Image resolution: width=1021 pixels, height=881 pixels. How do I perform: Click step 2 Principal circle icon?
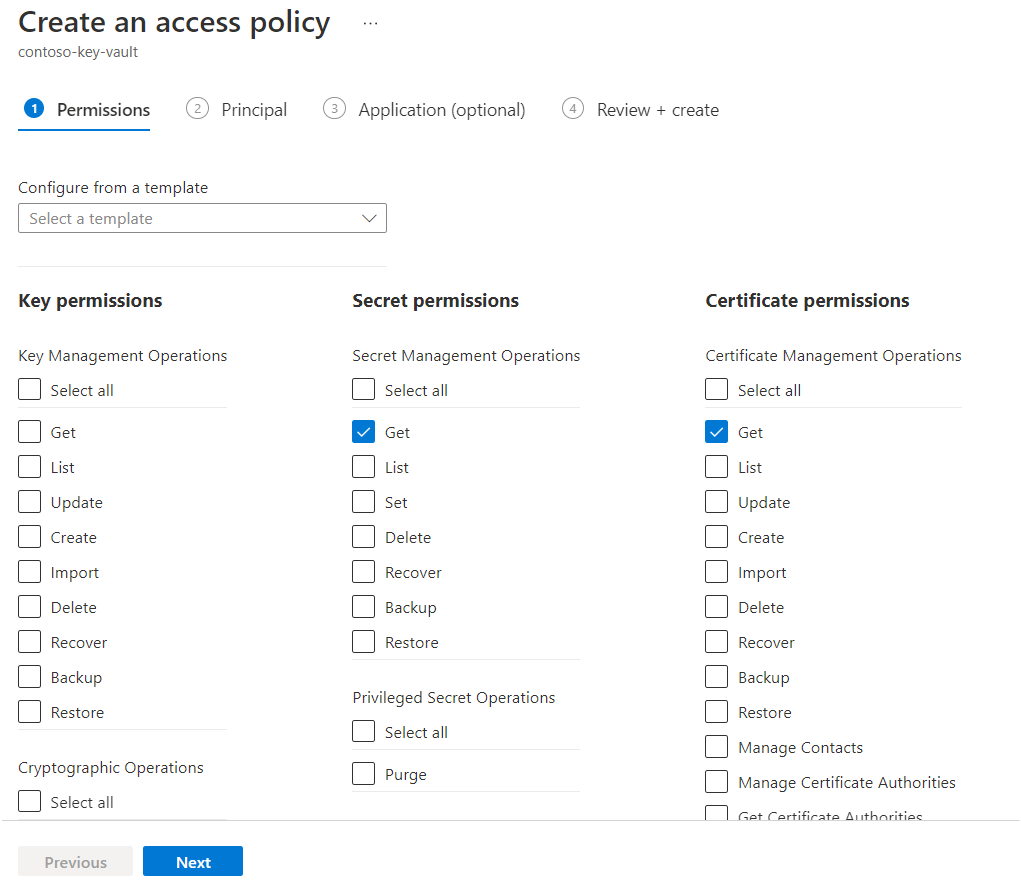[197, 109]
